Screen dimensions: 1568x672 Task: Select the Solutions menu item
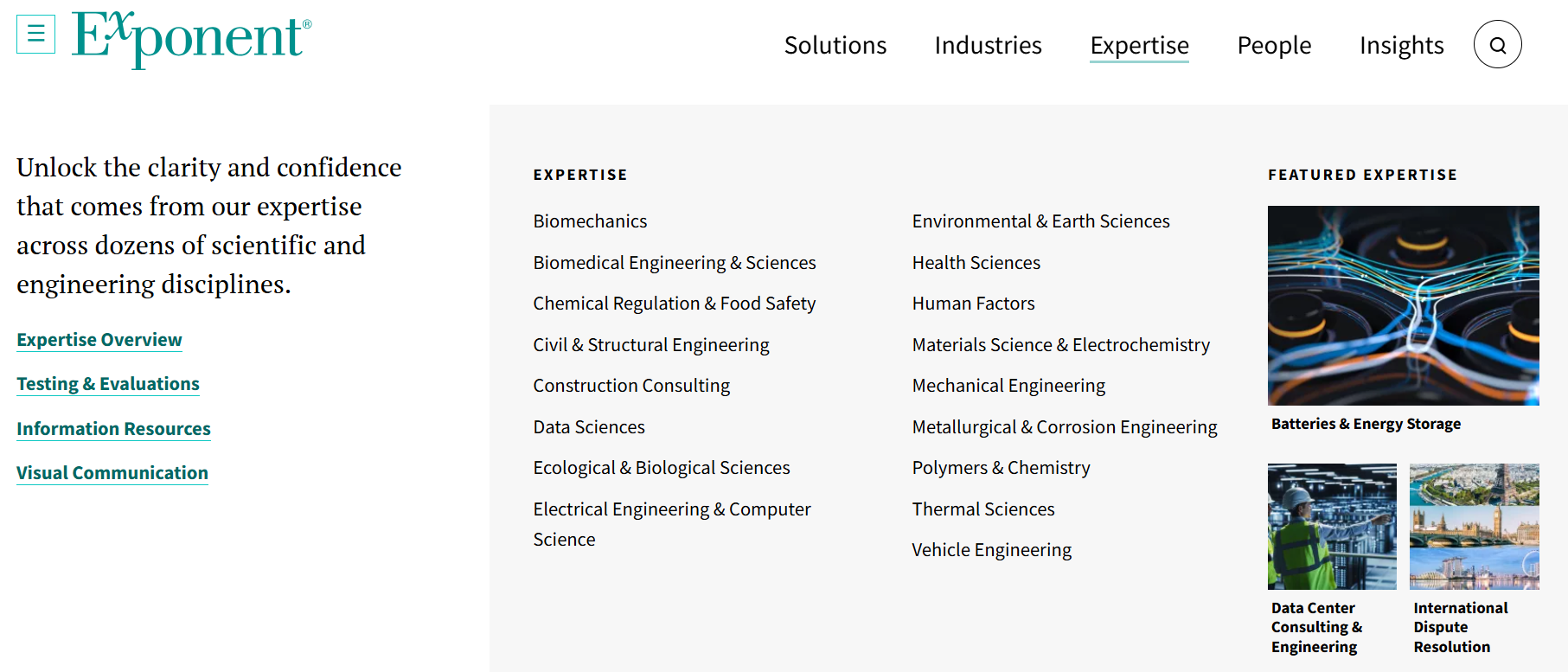tap(835, 46)
